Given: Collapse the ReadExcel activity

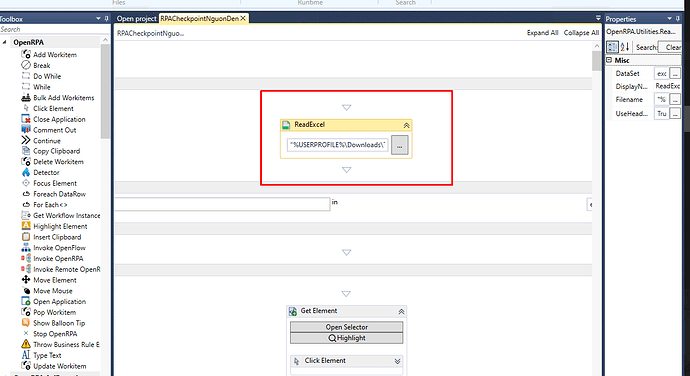Looking at the screenshot, I should (406, 125).
